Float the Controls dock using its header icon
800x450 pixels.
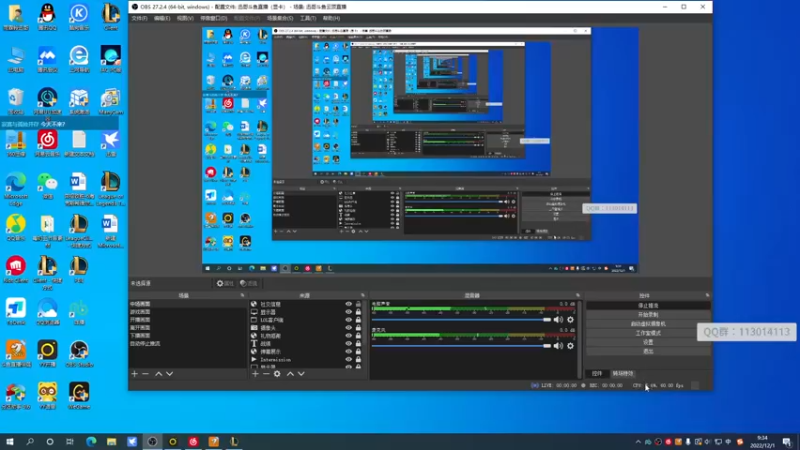[x=707, y=295]
